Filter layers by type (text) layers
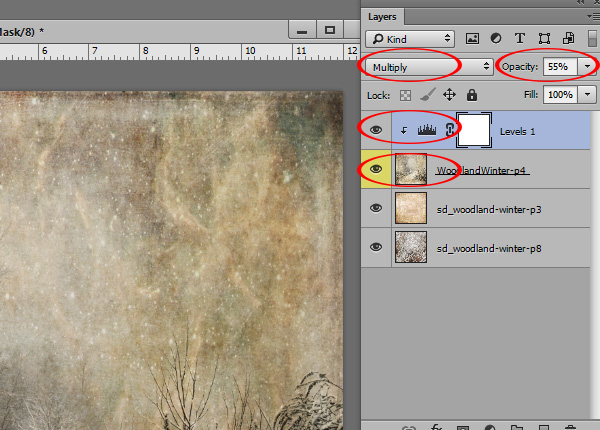600x430 pixels. (522, 39)
